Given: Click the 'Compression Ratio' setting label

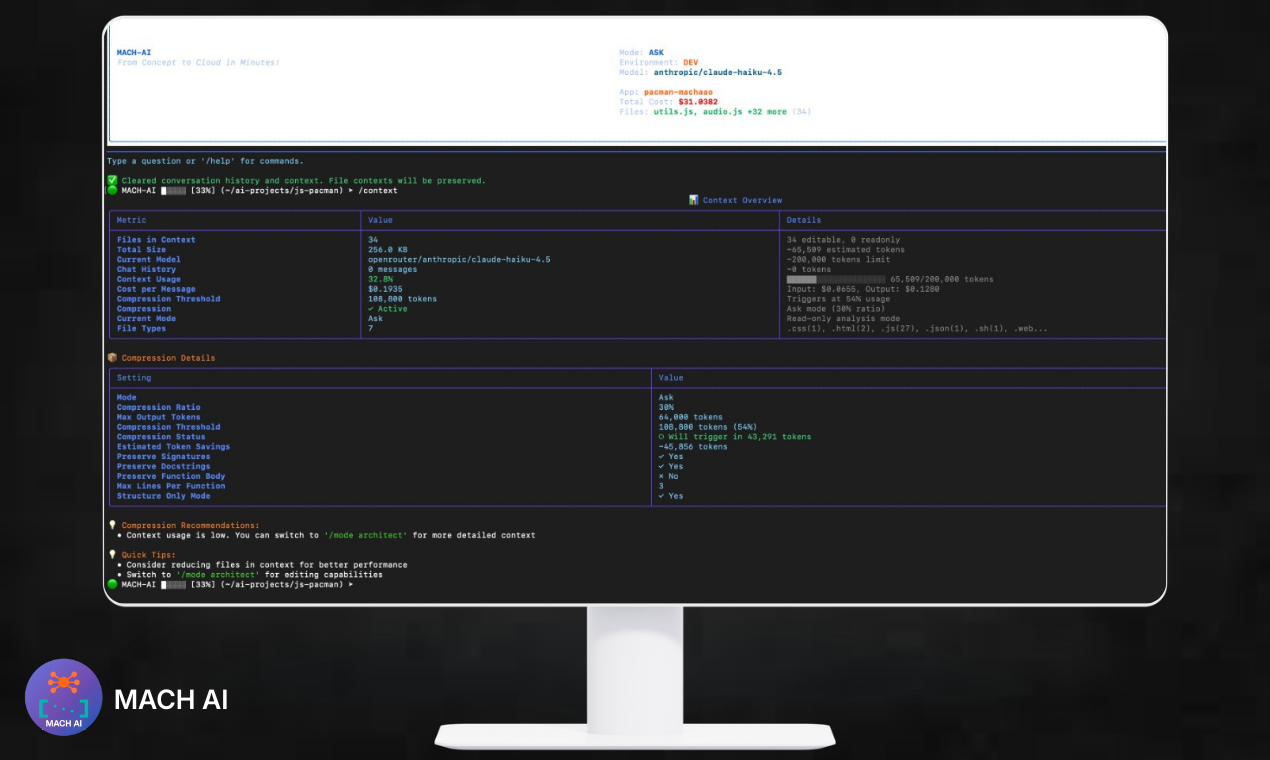Looking at the screenshot, I should point(159,407).
